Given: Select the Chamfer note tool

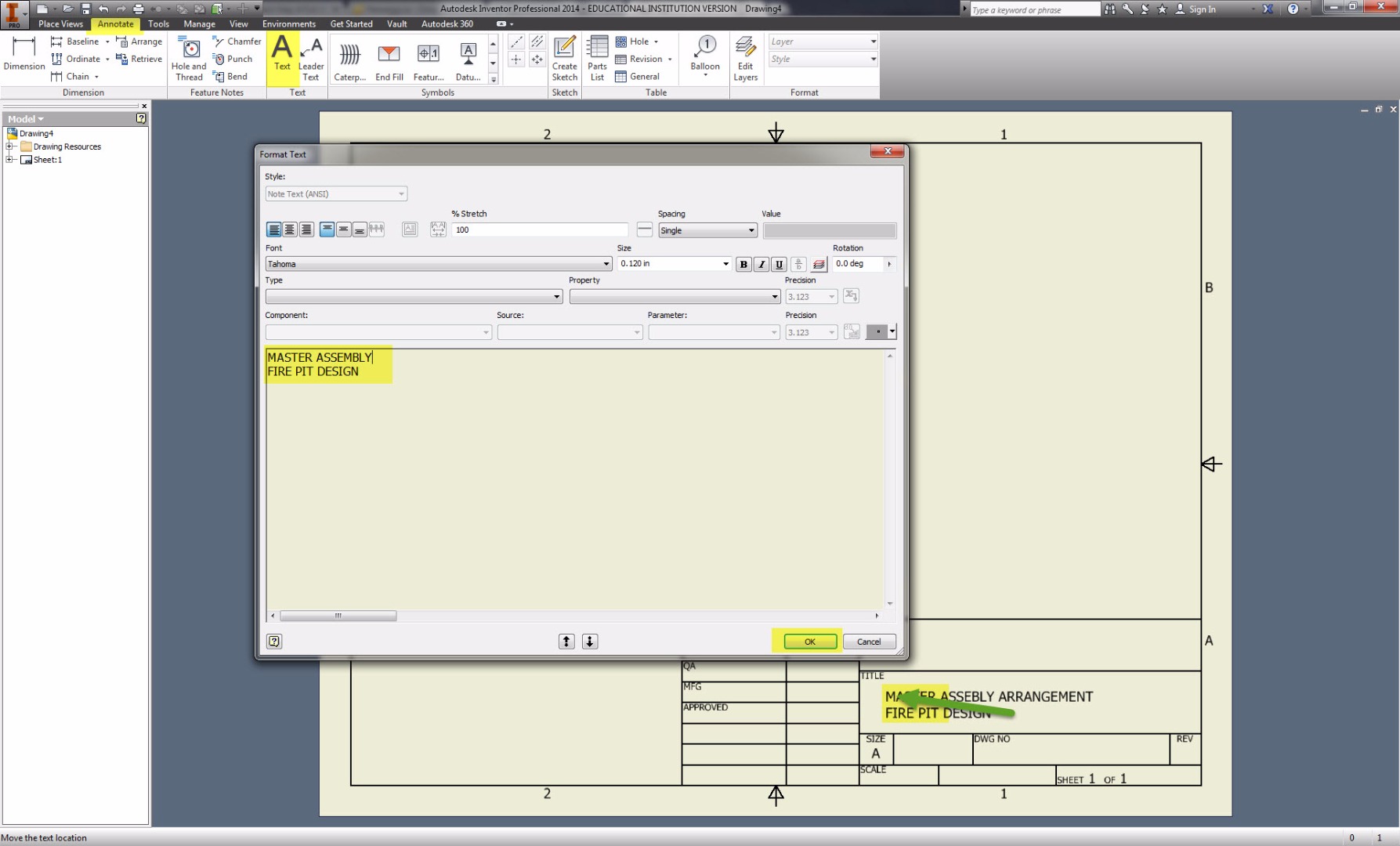Looking at the screenshot, I should point(237,42).
